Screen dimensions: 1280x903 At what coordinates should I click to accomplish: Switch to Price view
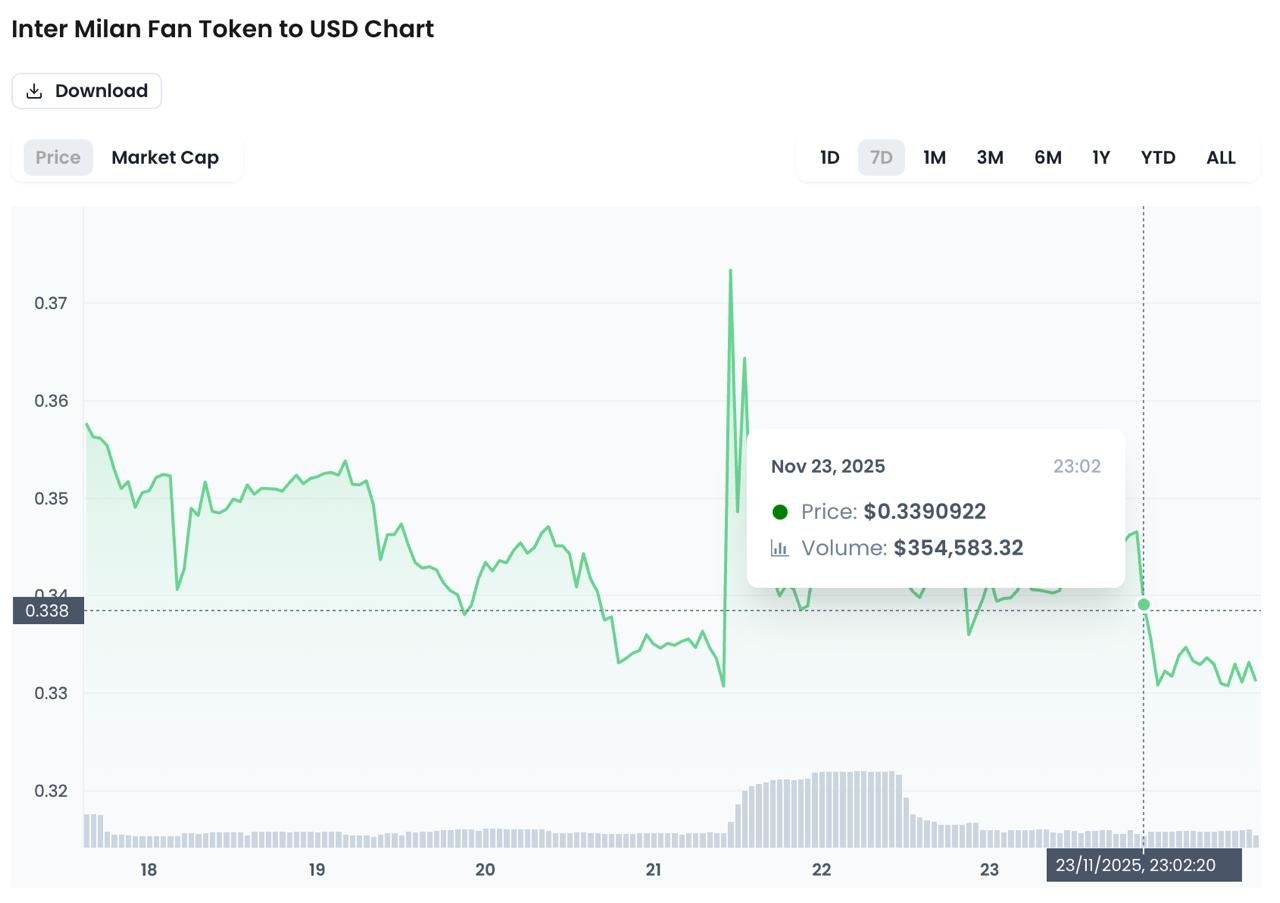[58, 157]
